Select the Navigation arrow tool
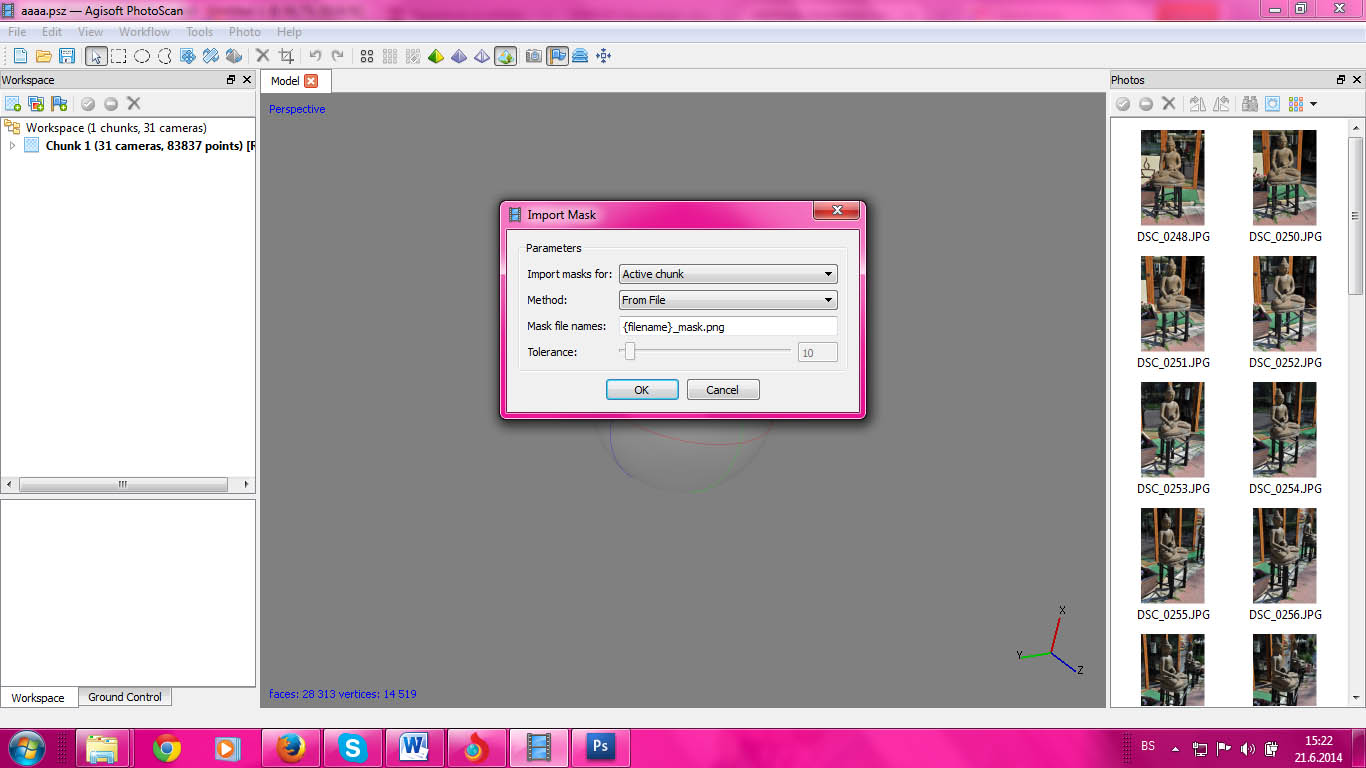 [96, 56]
